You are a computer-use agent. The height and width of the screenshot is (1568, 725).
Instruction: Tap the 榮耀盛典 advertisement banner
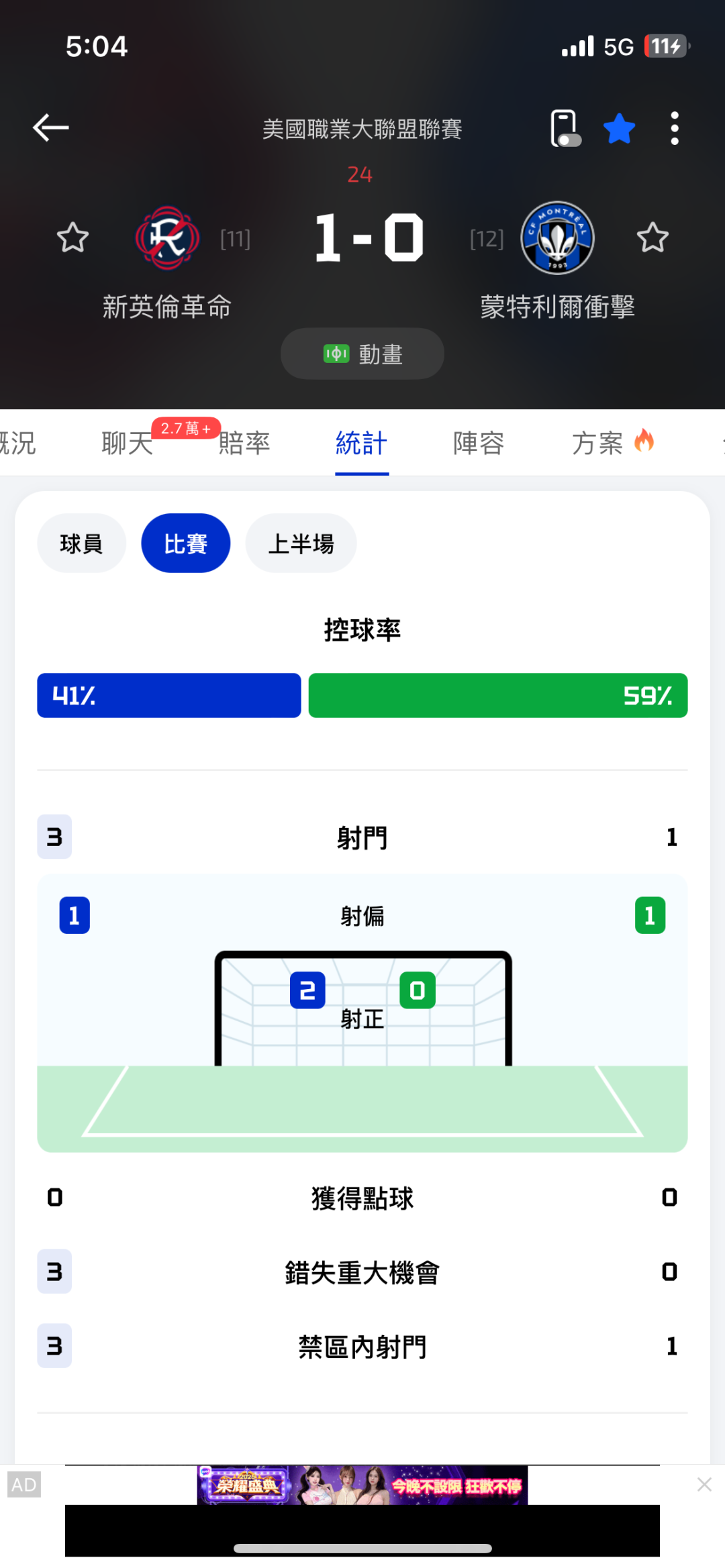point(362,1485)
